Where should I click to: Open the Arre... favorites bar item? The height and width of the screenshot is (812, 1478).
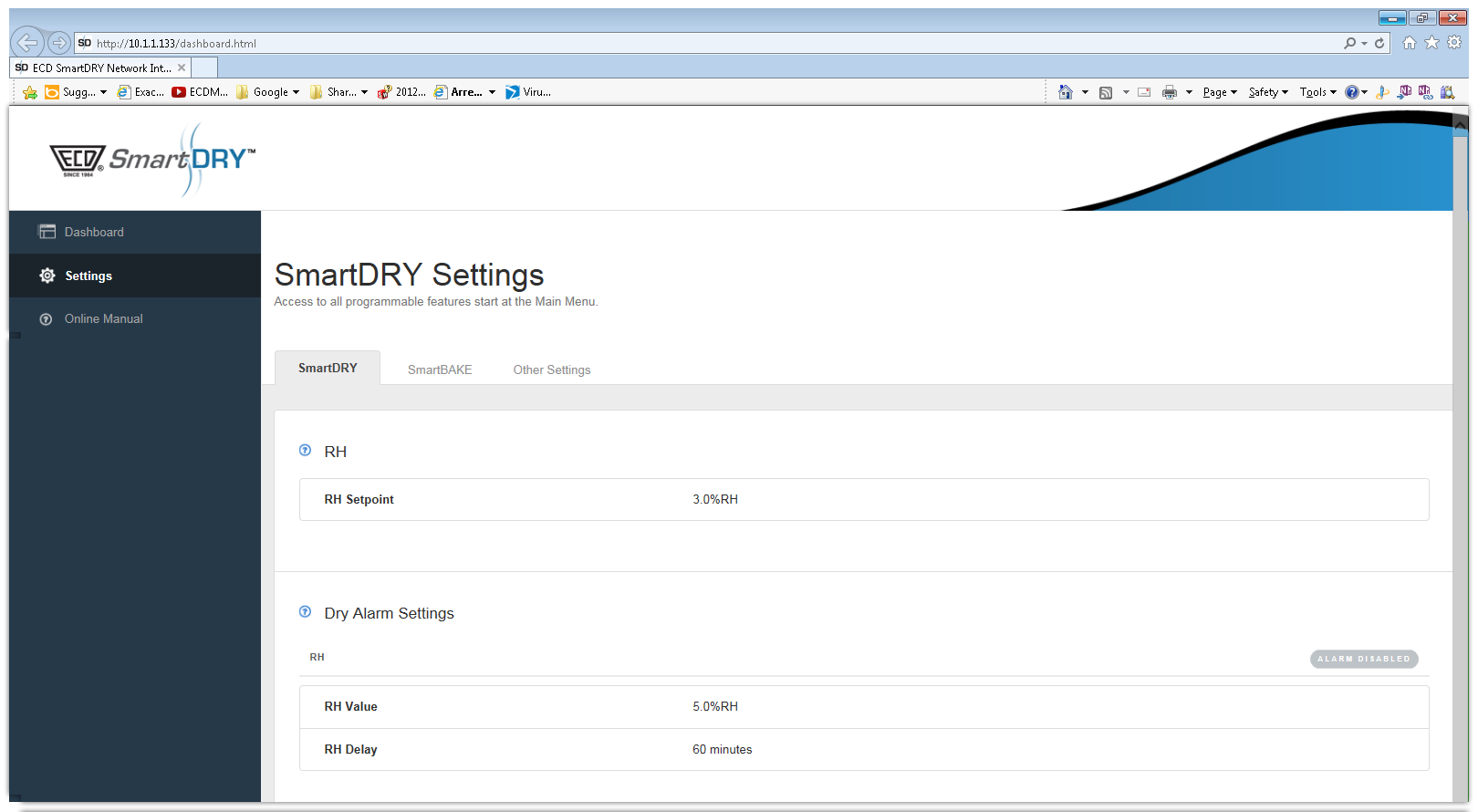pyautogui.click(x=465, y=92)
